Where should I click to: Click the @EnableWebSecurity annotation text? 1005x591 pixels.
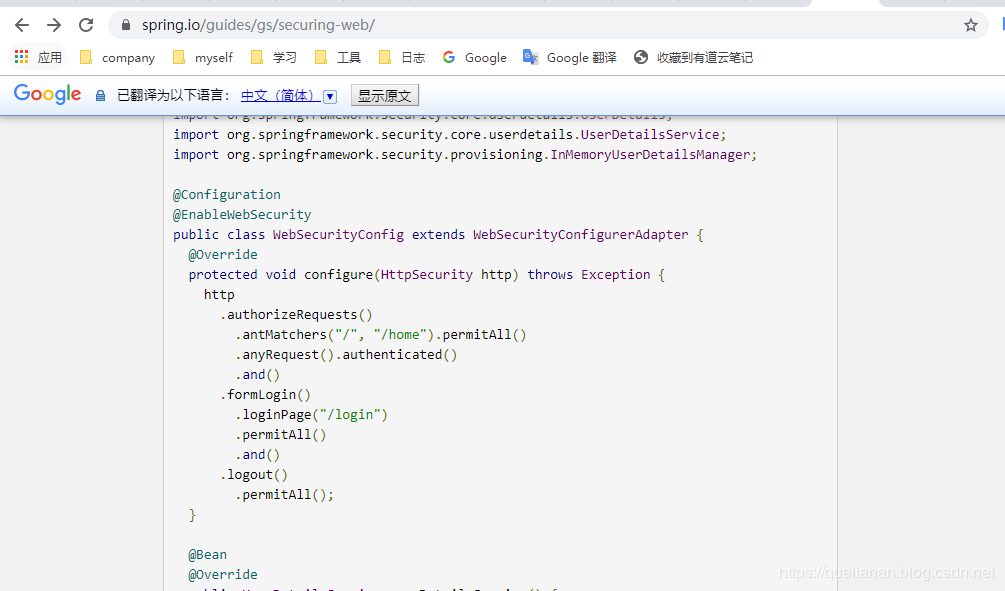click(x=242, y=214)
